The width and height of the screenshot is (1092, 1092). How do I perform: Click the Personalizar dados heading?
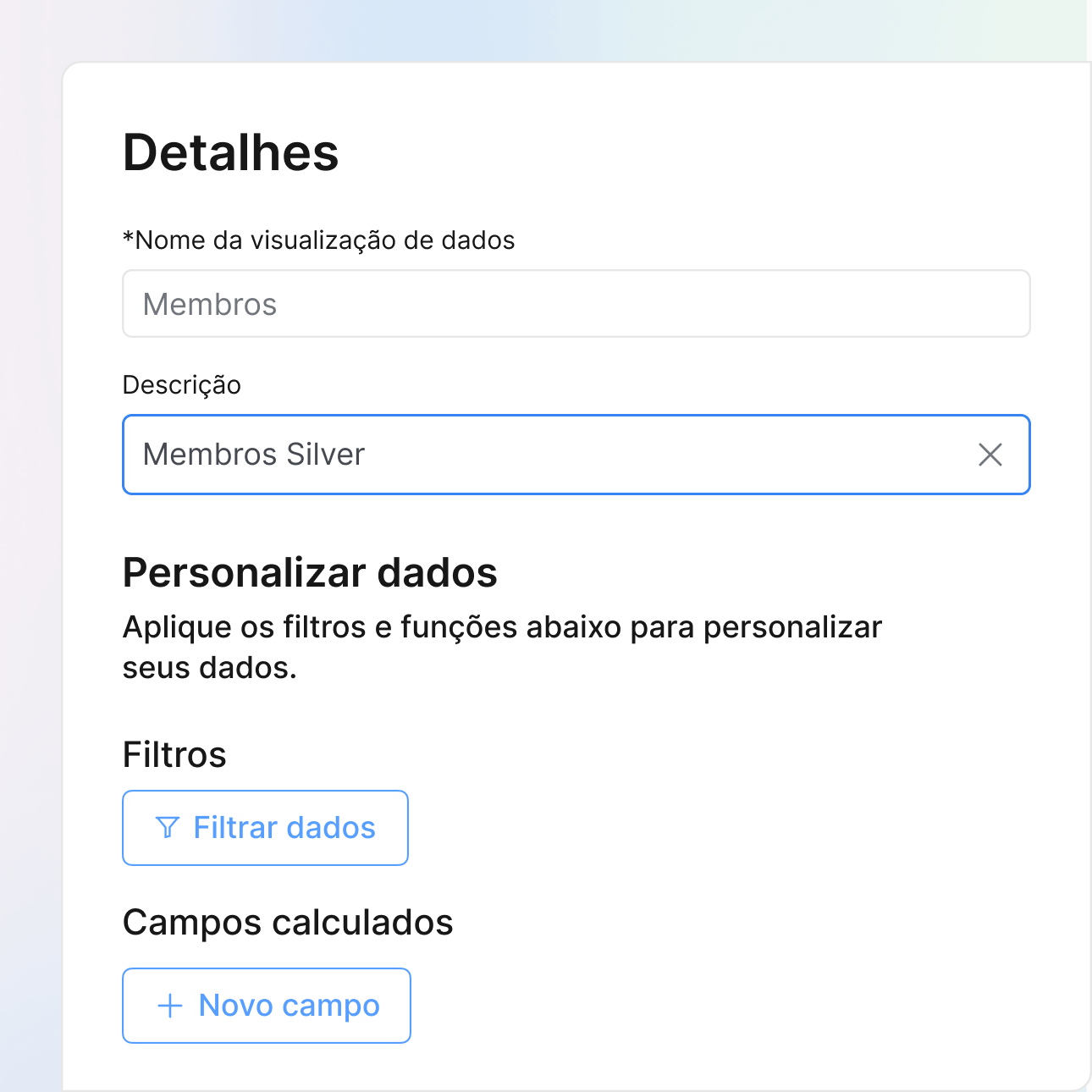(x=310, y=573)
